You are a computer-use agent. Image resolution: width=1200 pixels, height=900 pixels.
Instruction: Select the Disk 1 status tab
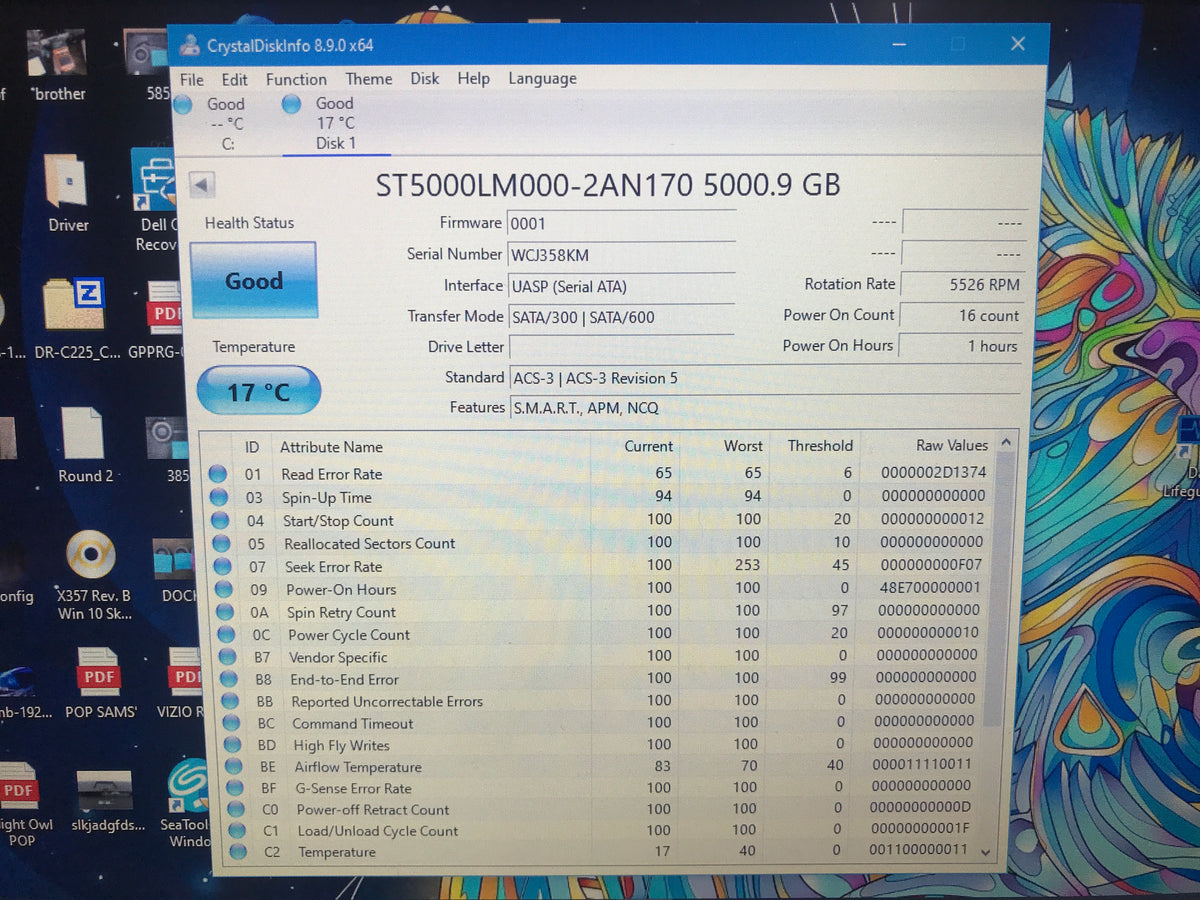click(325, 123)
